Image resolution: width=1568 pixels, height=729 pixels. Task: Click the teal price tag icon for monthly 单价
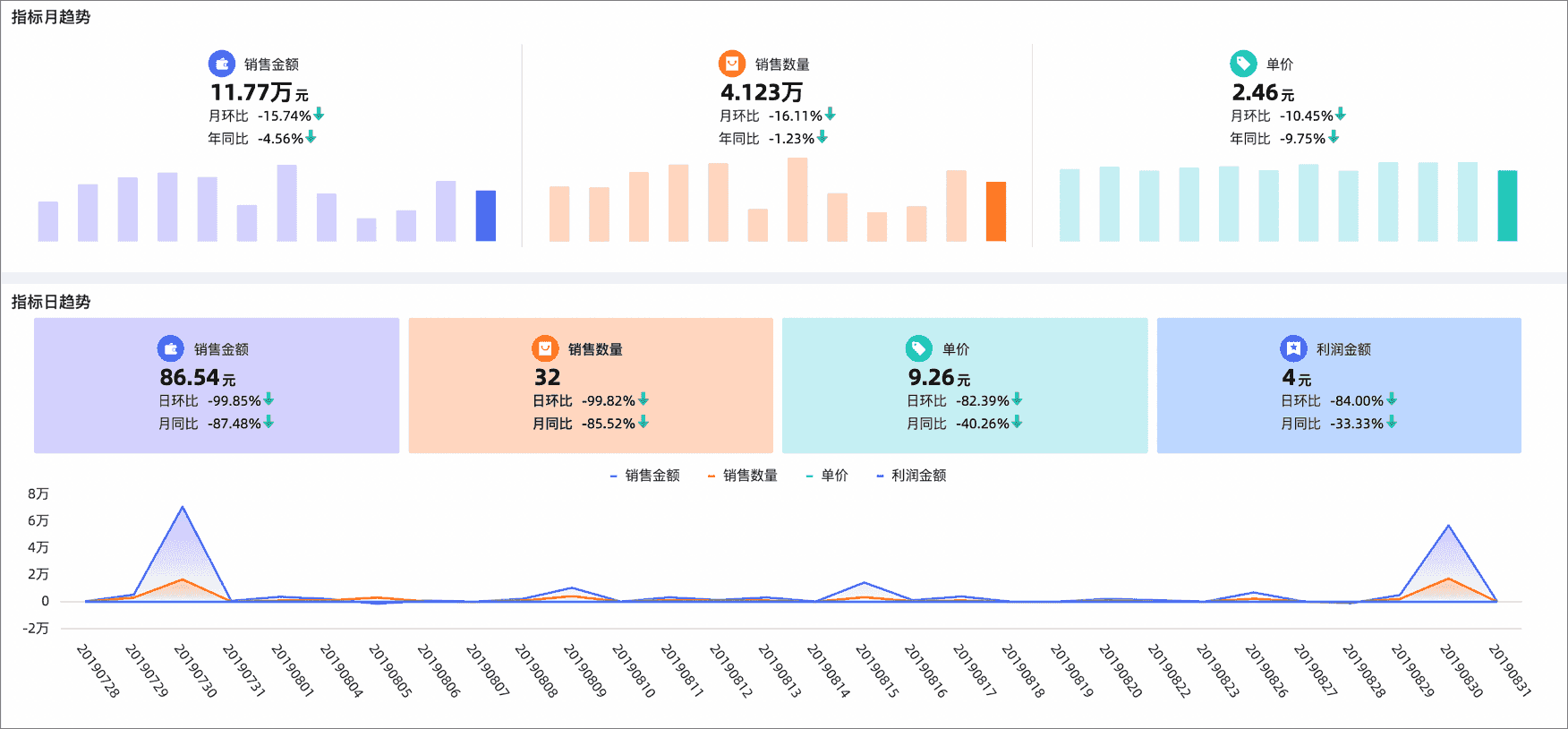click(x=1243, y=64)
